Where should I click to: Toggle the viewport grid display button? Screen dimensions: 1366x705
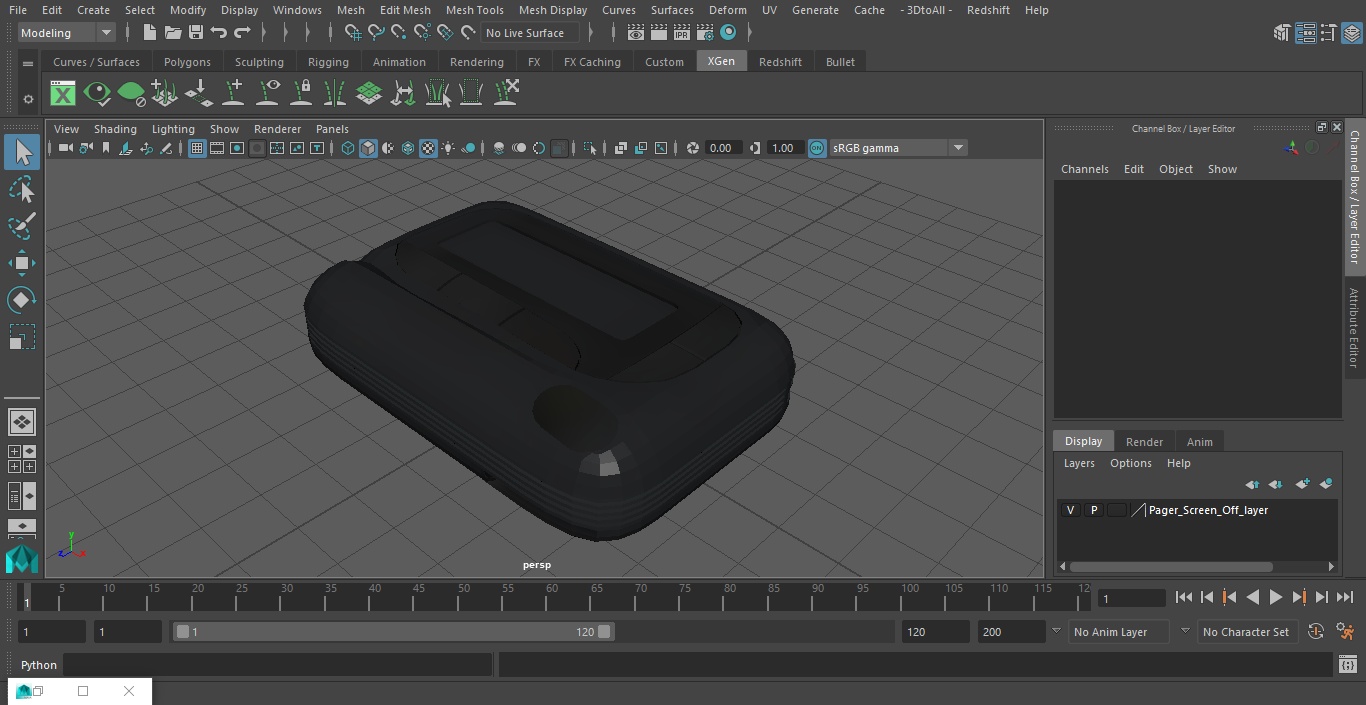[x=197, y=148]
